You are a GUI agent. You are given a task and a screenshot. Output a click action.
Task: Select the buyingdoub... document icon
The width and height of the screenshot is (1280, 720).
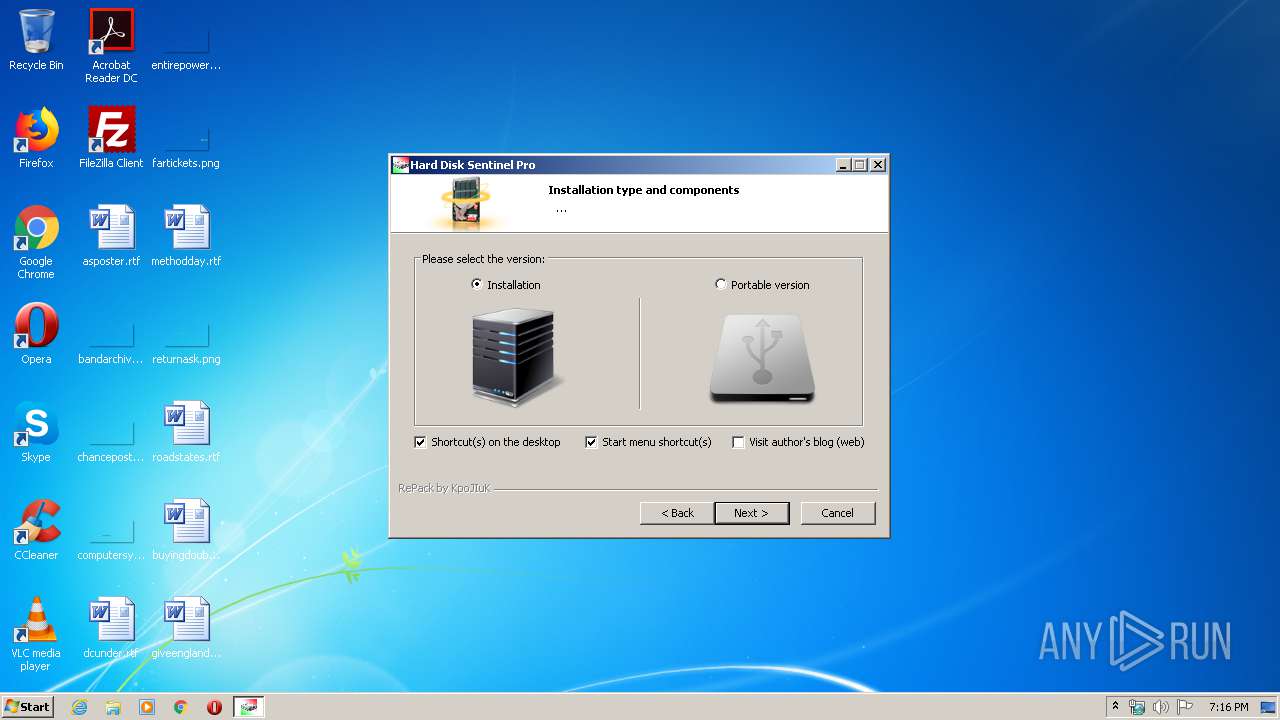[x=186, y=530]
